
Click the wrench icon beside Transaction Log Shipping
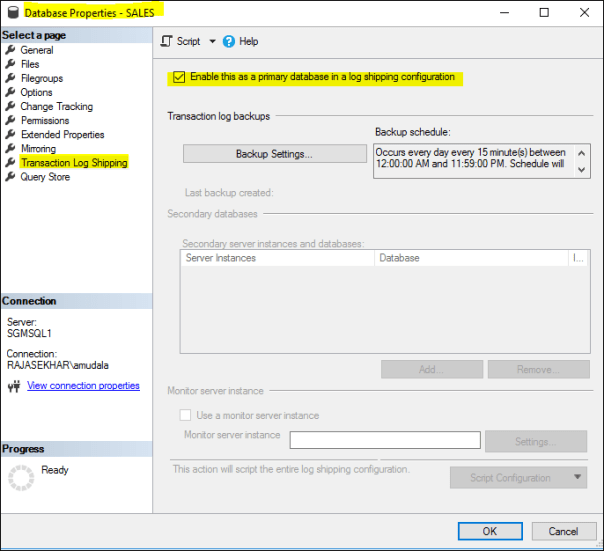point(10,162)
